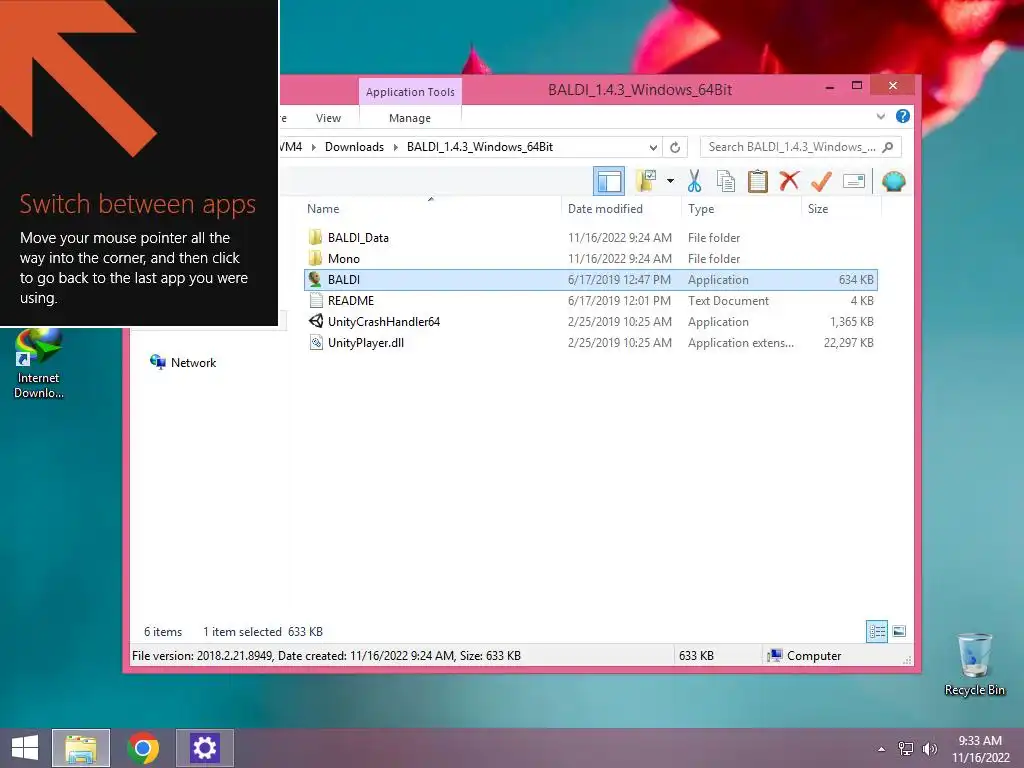The image size is (1024, 768).
Task: Open the Recycle Bin on desktop
Action: click(x=974, y=664)
